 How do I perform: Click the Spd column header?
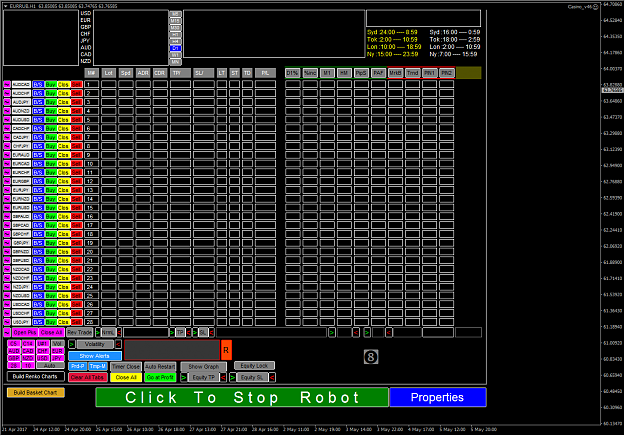[126, 73]
